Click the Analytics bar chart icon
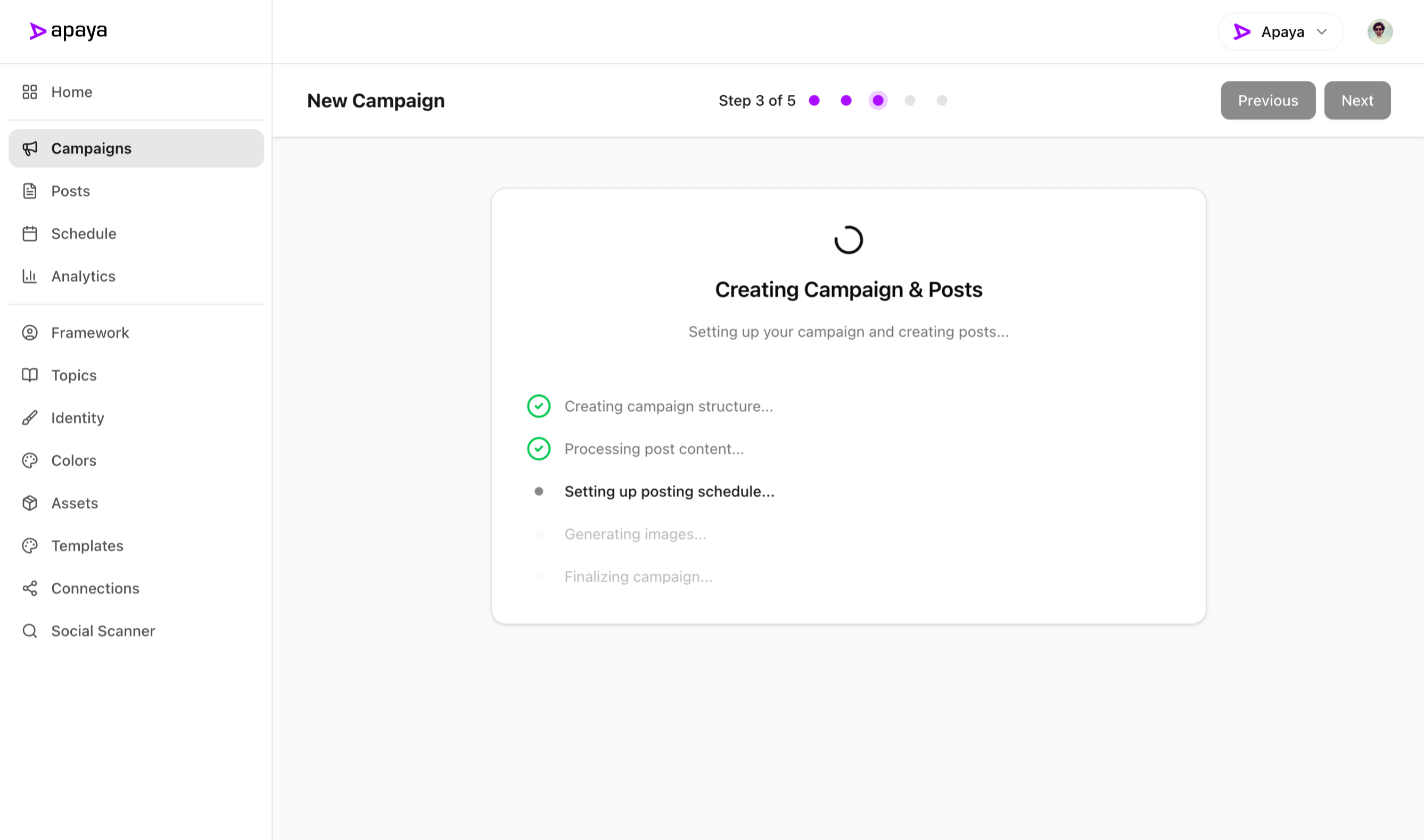This screenshot has height=840, width=1424. (29, 276)
